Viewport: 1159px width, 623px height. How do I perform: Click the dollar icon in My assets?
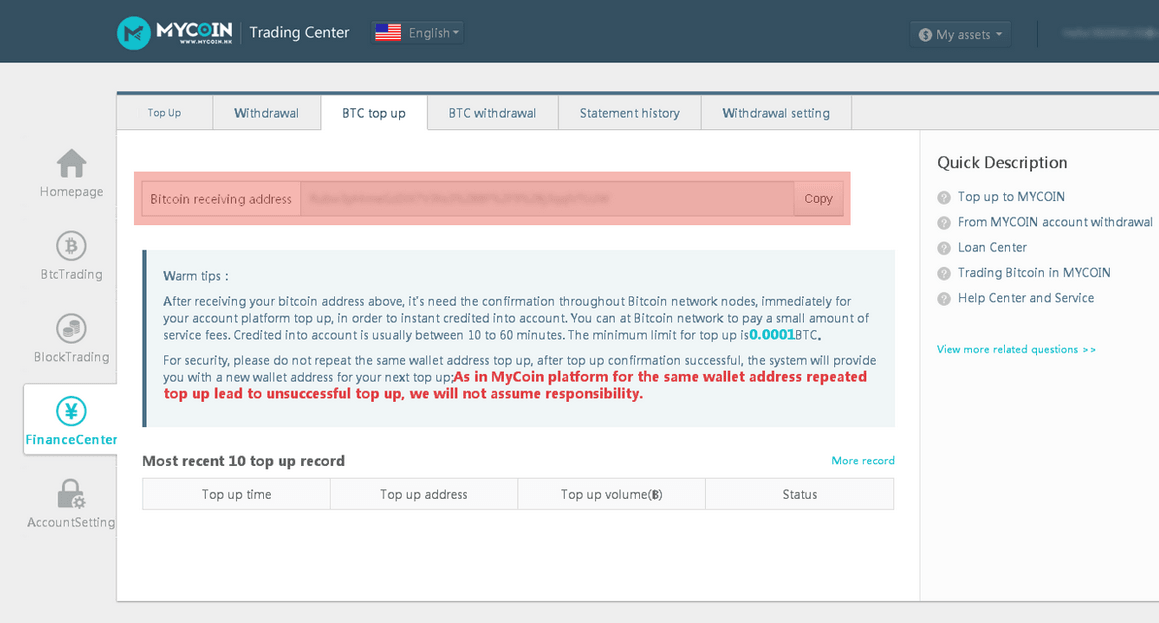click(925, 35)
